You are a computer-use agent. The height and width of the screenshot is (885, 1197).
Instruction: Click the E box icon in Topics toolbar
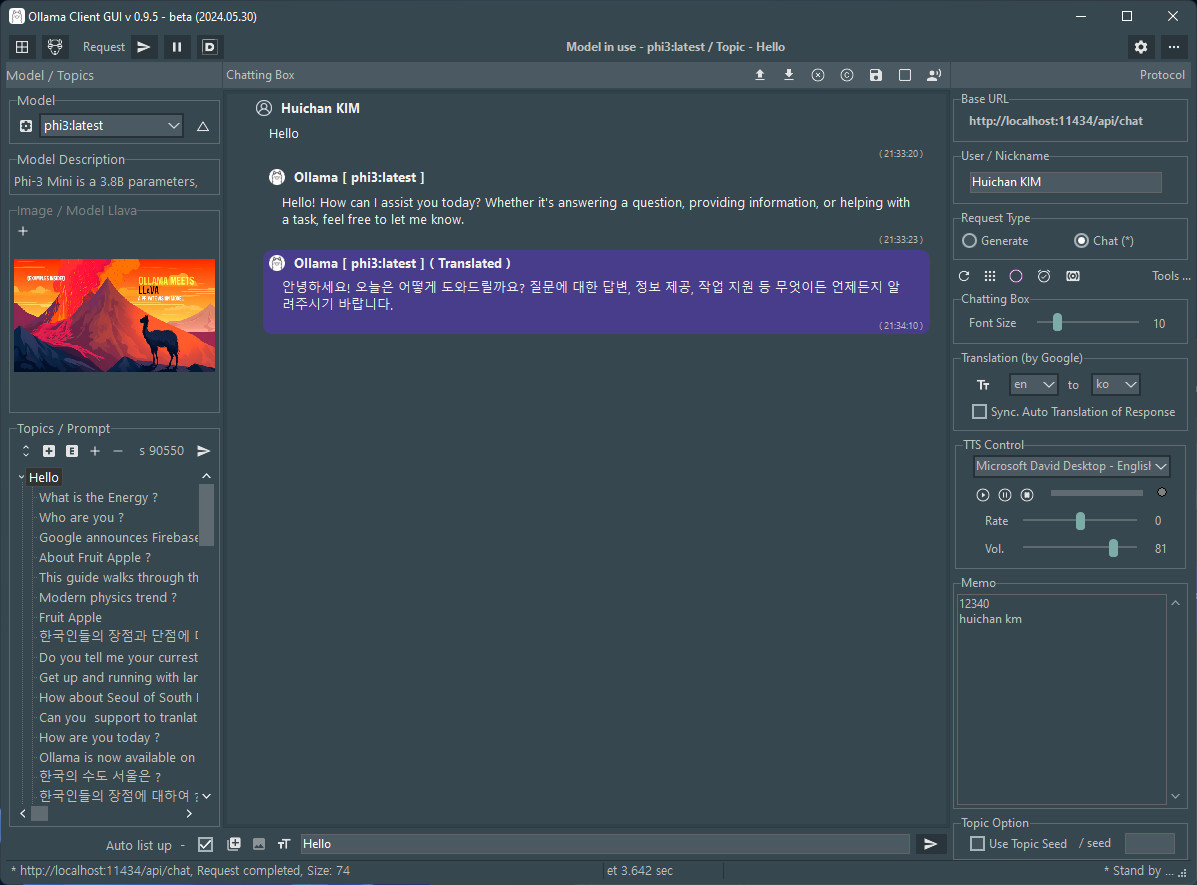point(72,451)
